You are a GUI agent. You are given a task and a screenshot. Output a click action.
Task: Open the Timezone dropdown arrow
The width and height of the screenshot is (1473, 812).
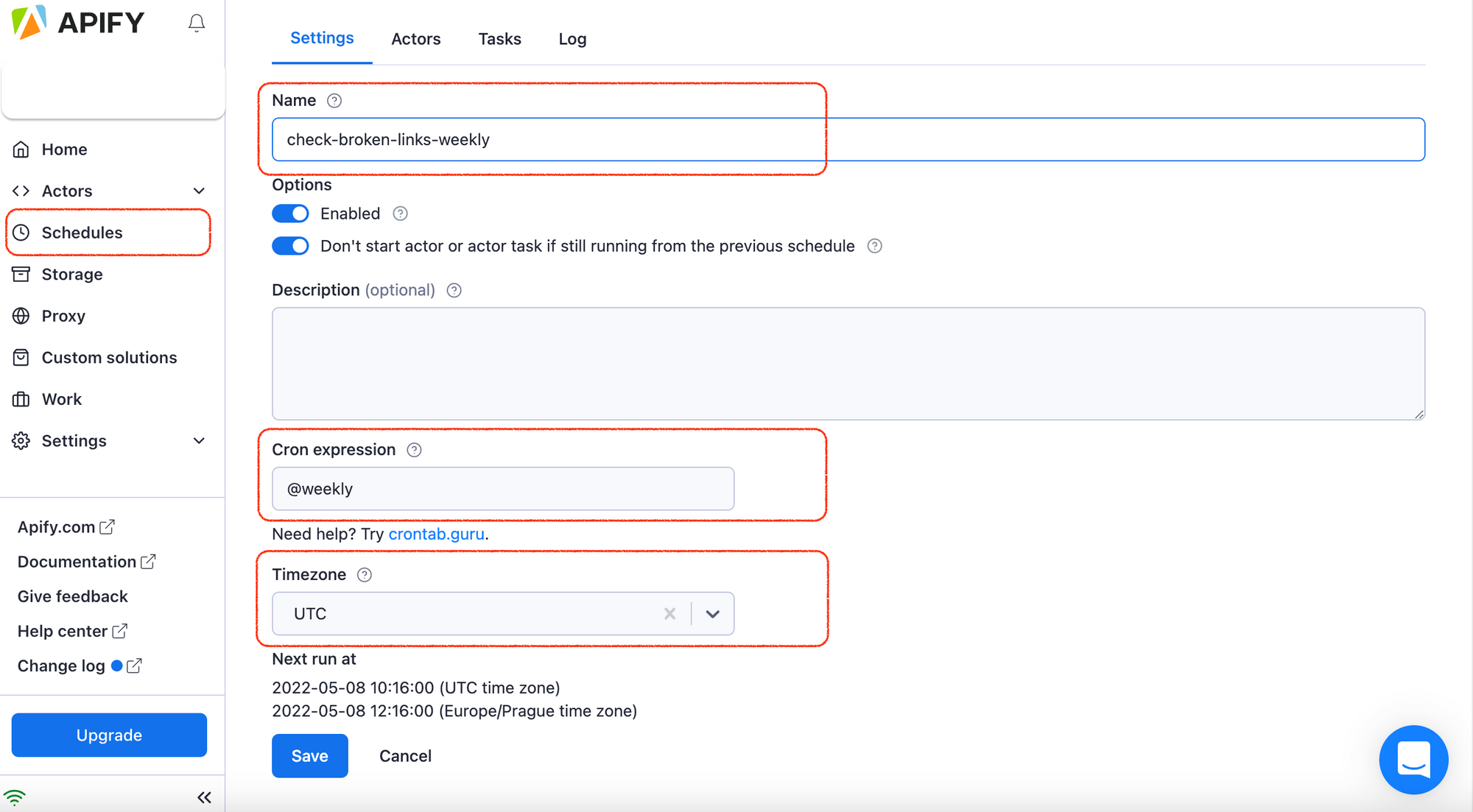[x=712, y=614]
